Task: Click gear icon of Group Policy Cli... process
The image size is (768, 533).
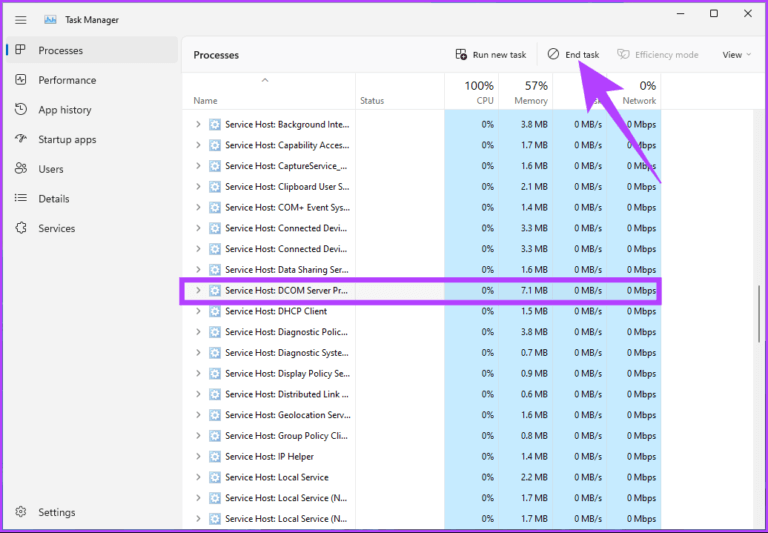Action: pyautogui.click(x=215, y=436)
